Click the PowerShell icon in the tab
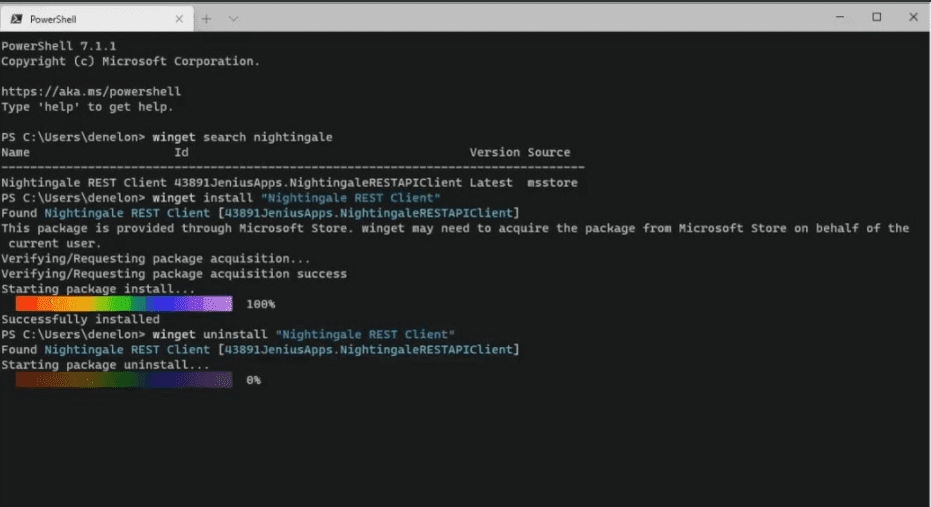Viewport: 931px width, 507px height. (16, 18)
